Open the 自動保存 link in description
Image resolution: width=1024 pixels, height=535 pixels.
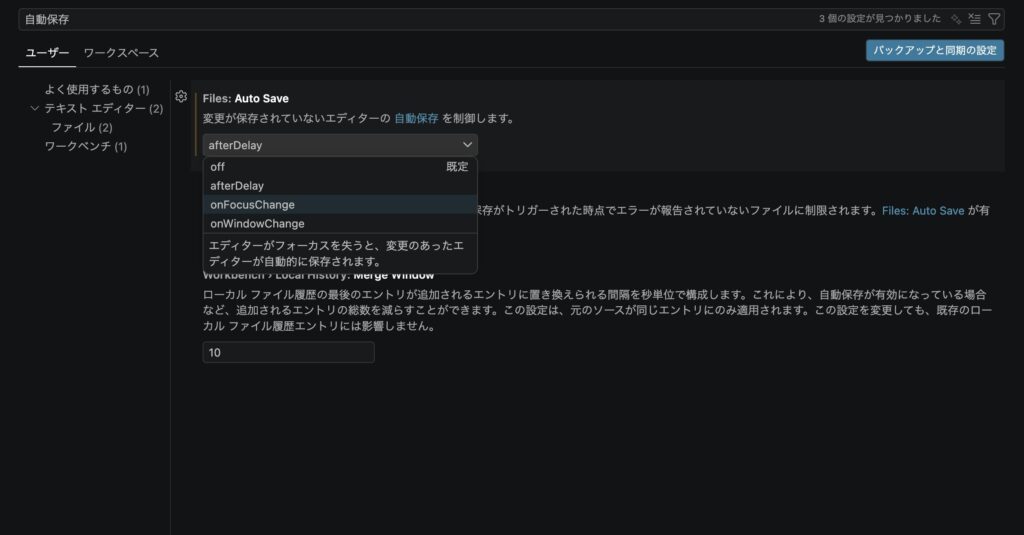click(416, 118)
